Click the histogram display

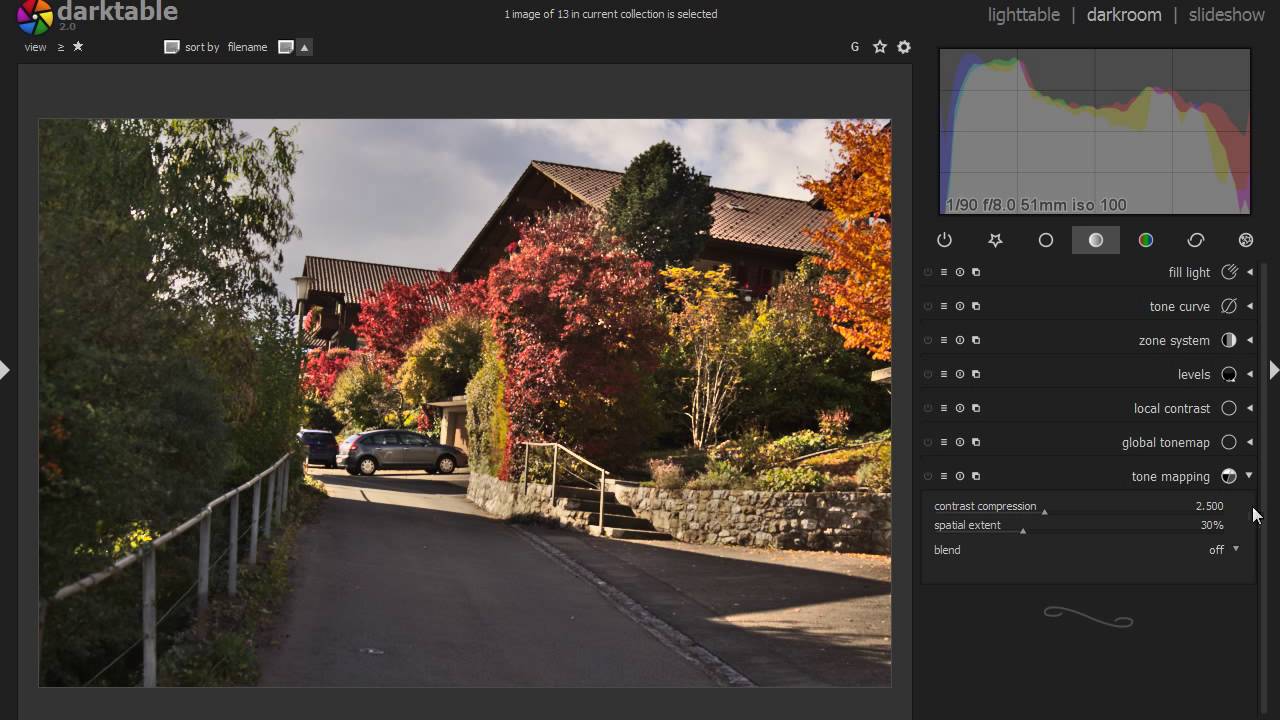click(1095, 131)
